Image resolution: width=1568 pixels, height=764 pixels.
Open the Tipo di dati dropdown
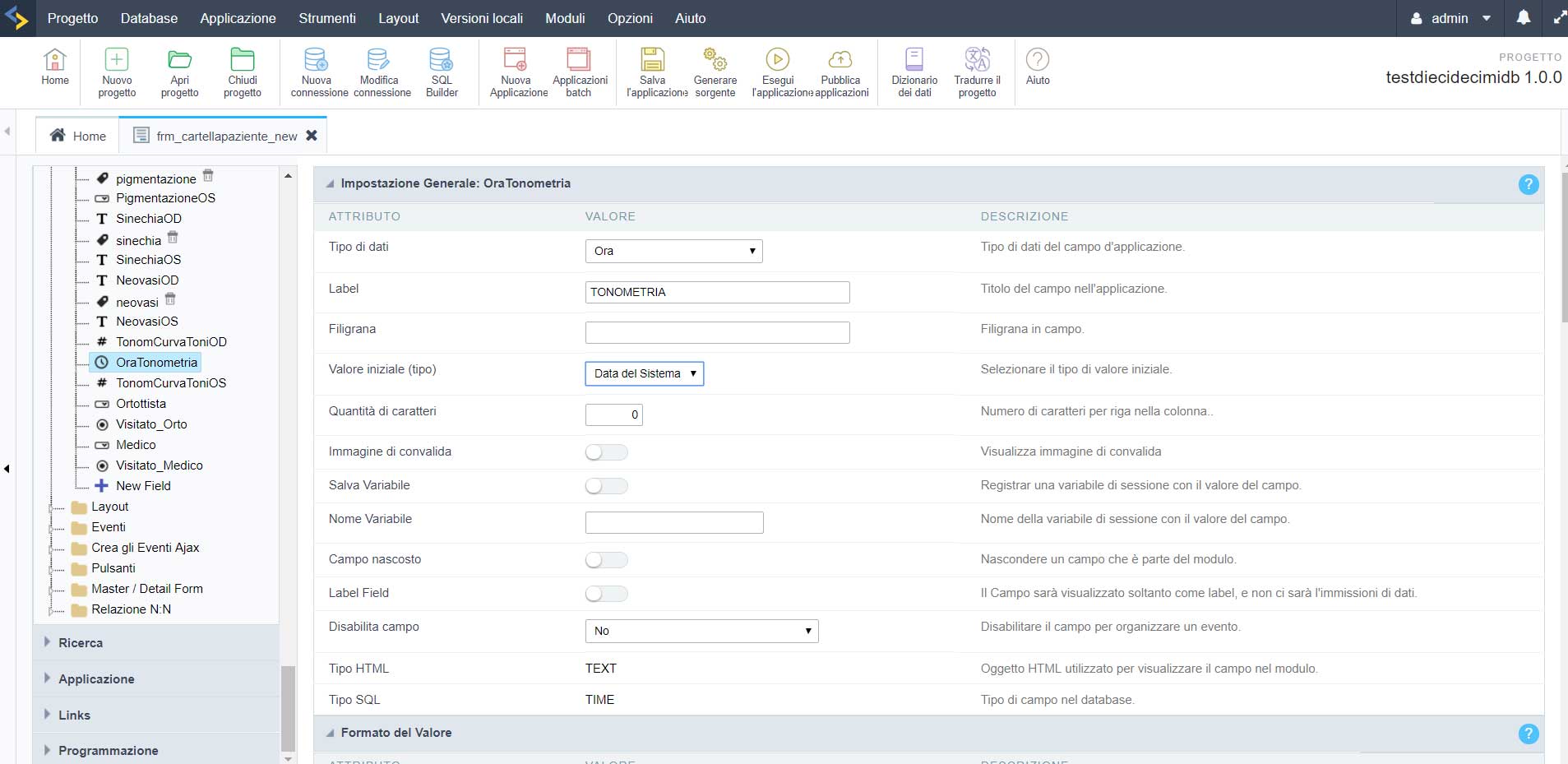click(x=673, y=251)
